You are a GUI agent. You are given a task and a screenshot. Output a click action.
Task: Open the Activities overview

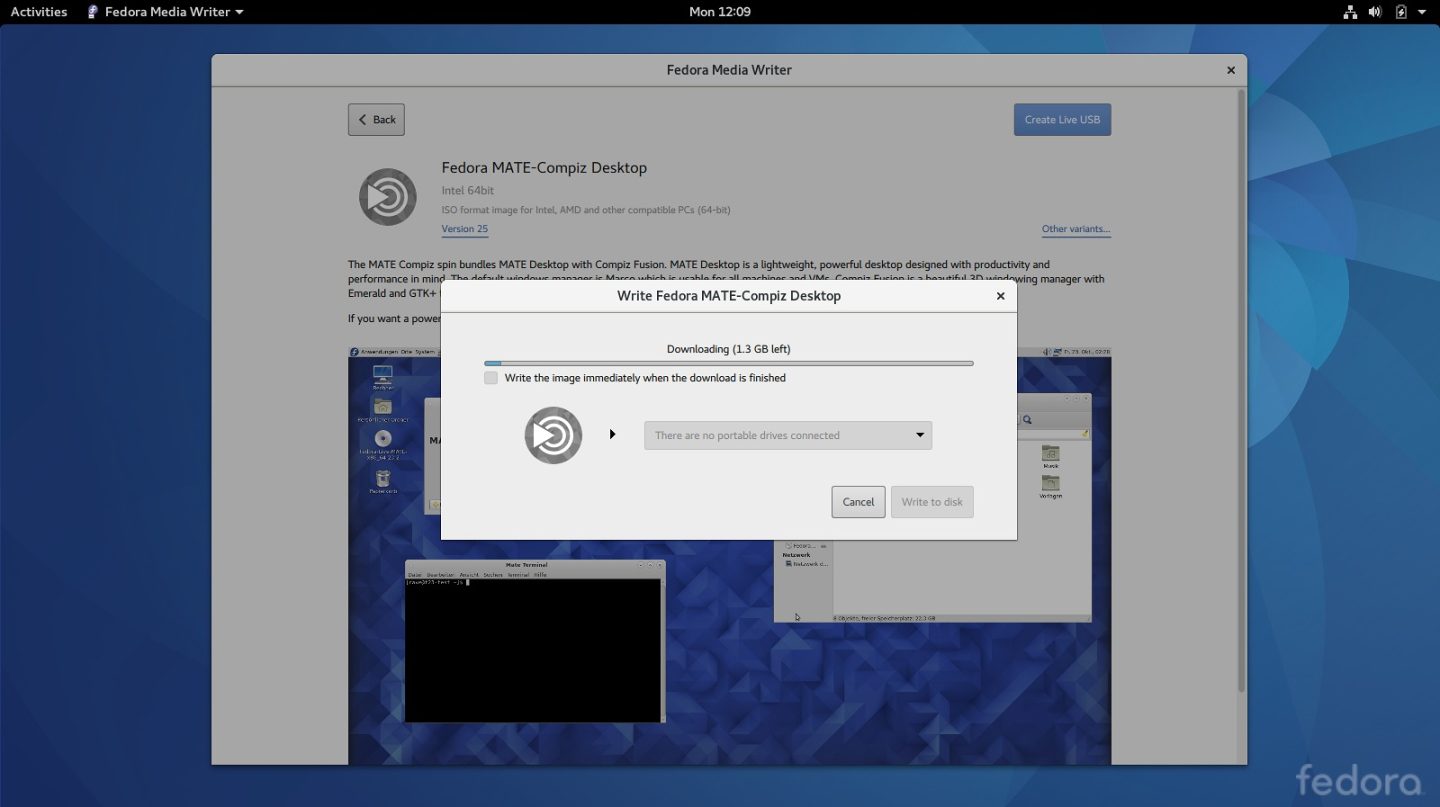[x=39, y=11]
